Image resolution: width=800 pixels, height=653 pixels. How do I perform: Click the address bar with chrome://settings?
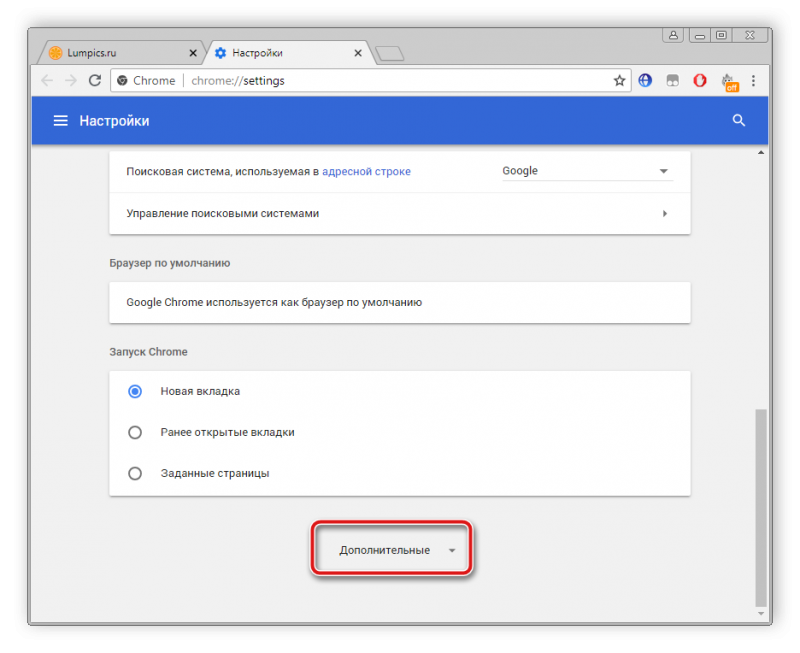tap(371, 81)
